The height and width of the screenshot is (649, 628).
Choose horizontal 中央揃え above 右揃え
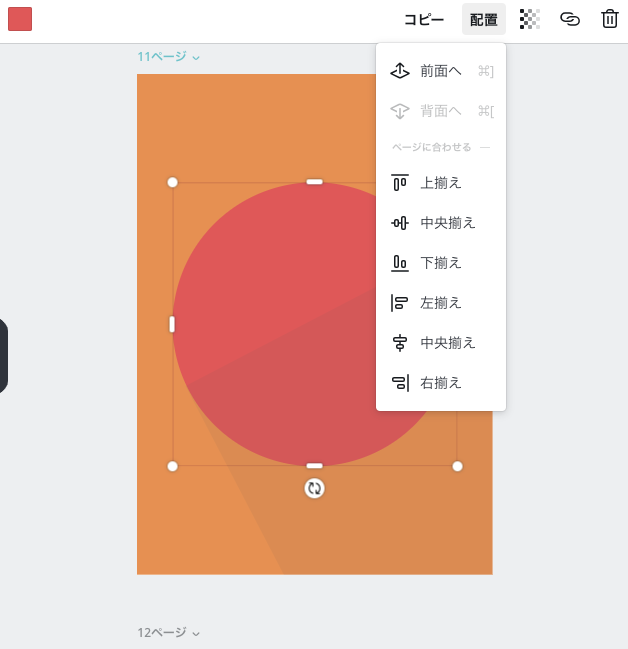[x=441, y=343]
